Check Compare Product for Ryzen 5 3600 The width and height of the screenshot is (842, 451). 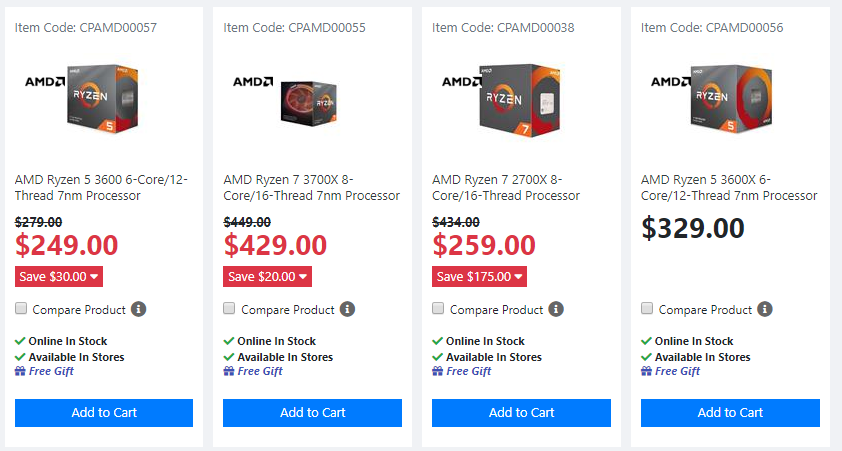pos(22,309)
